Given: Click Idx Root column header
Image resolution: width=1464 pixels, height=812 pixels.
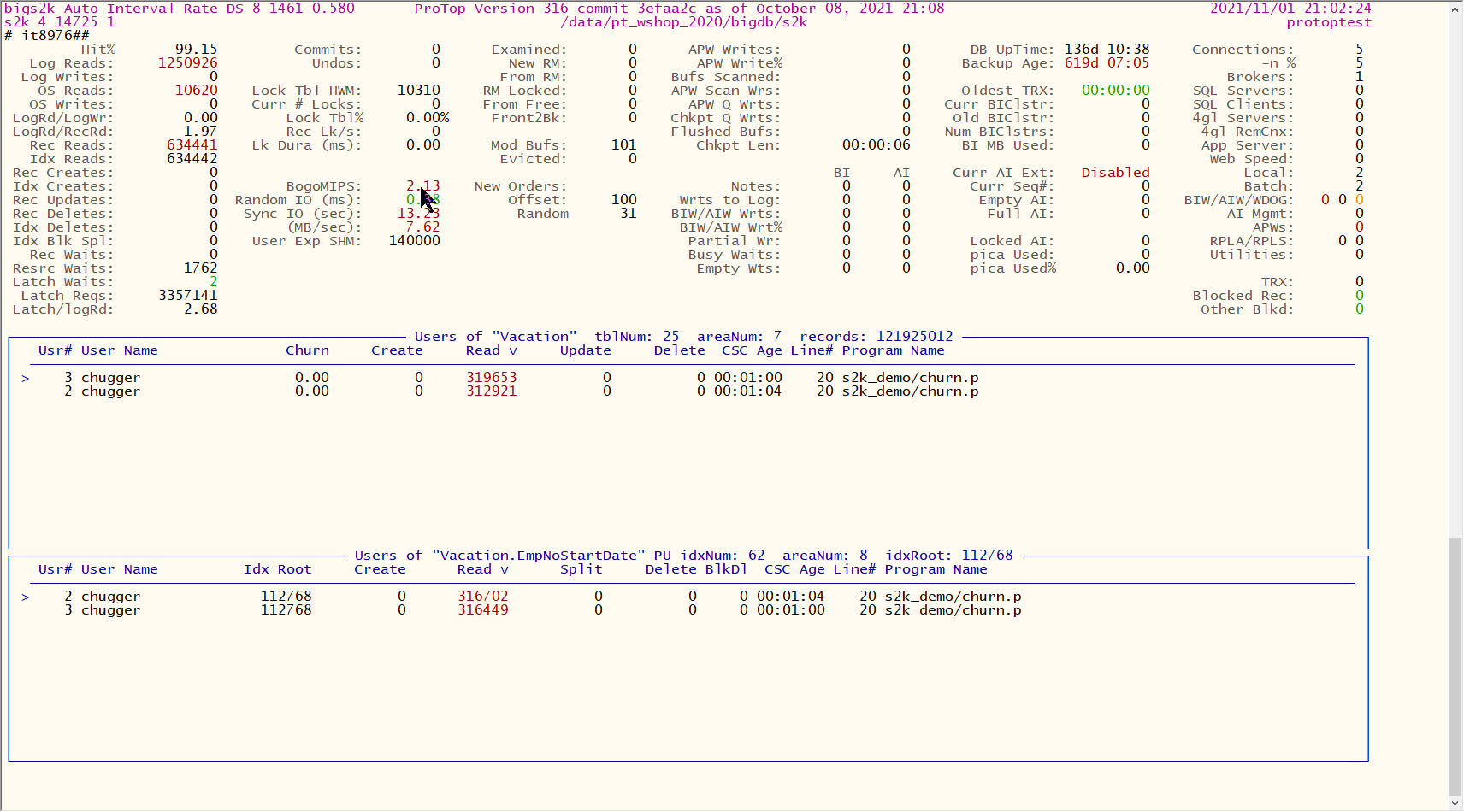Looking at the screenshot, I should [277, 569].
